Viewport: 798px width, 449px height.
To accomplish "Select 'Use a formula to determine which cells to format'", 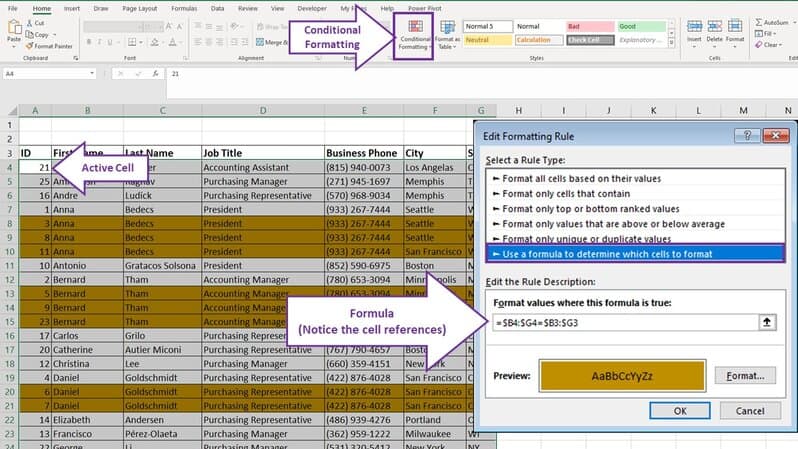I will coord(635,254).
